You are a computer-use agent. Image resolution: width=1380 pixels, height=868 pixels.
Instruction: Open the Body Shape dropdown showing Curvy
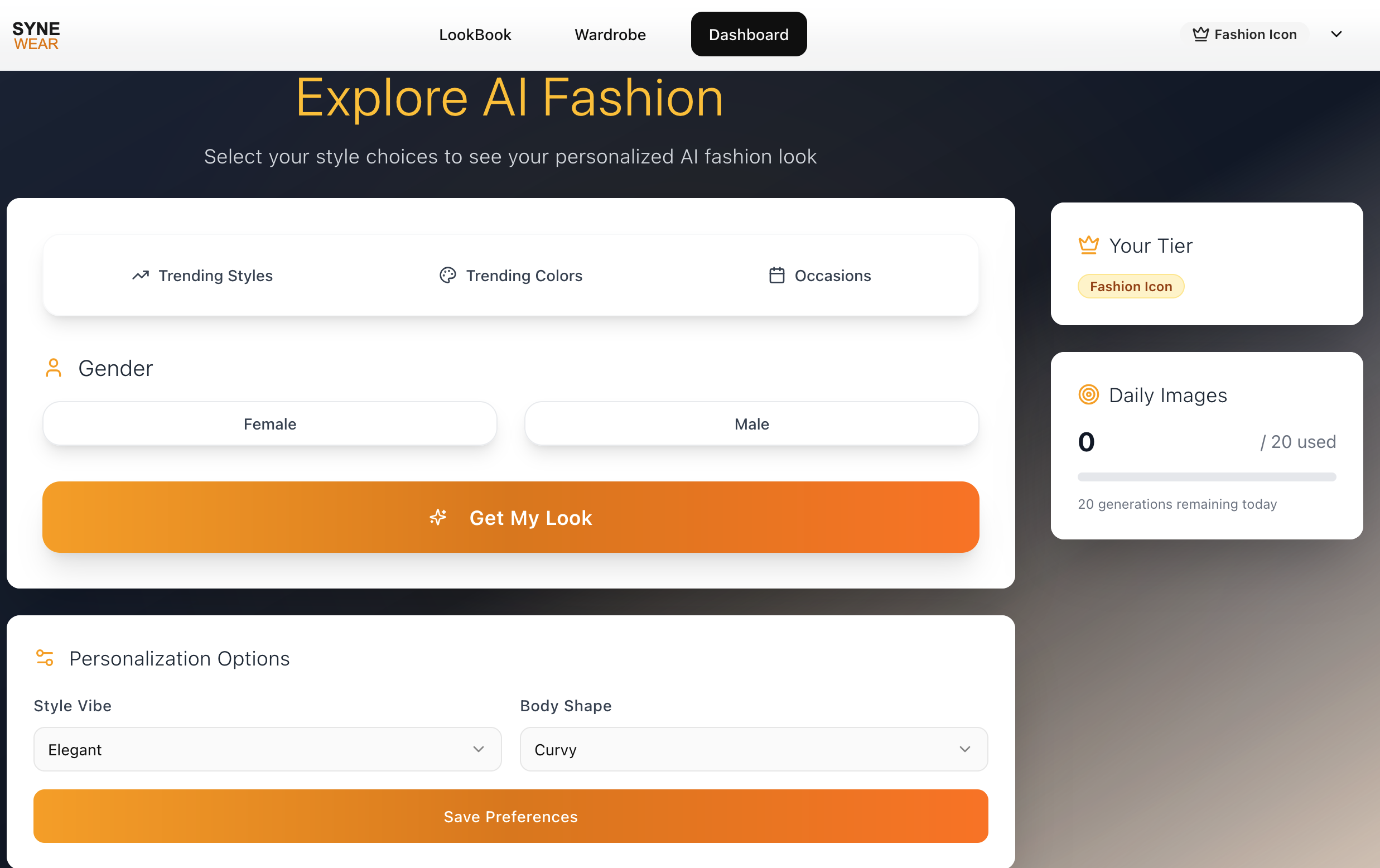[x=753, y=749]
